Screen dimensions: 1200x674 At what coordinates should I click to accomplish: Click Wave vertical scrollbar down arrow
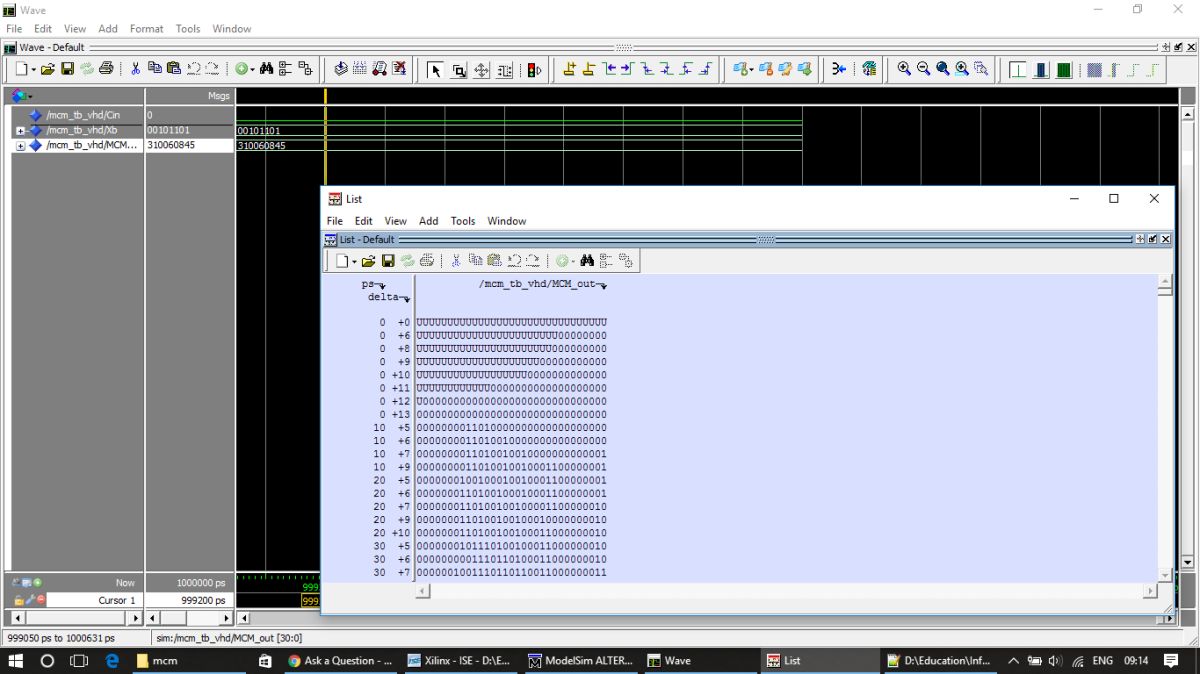1188,563
